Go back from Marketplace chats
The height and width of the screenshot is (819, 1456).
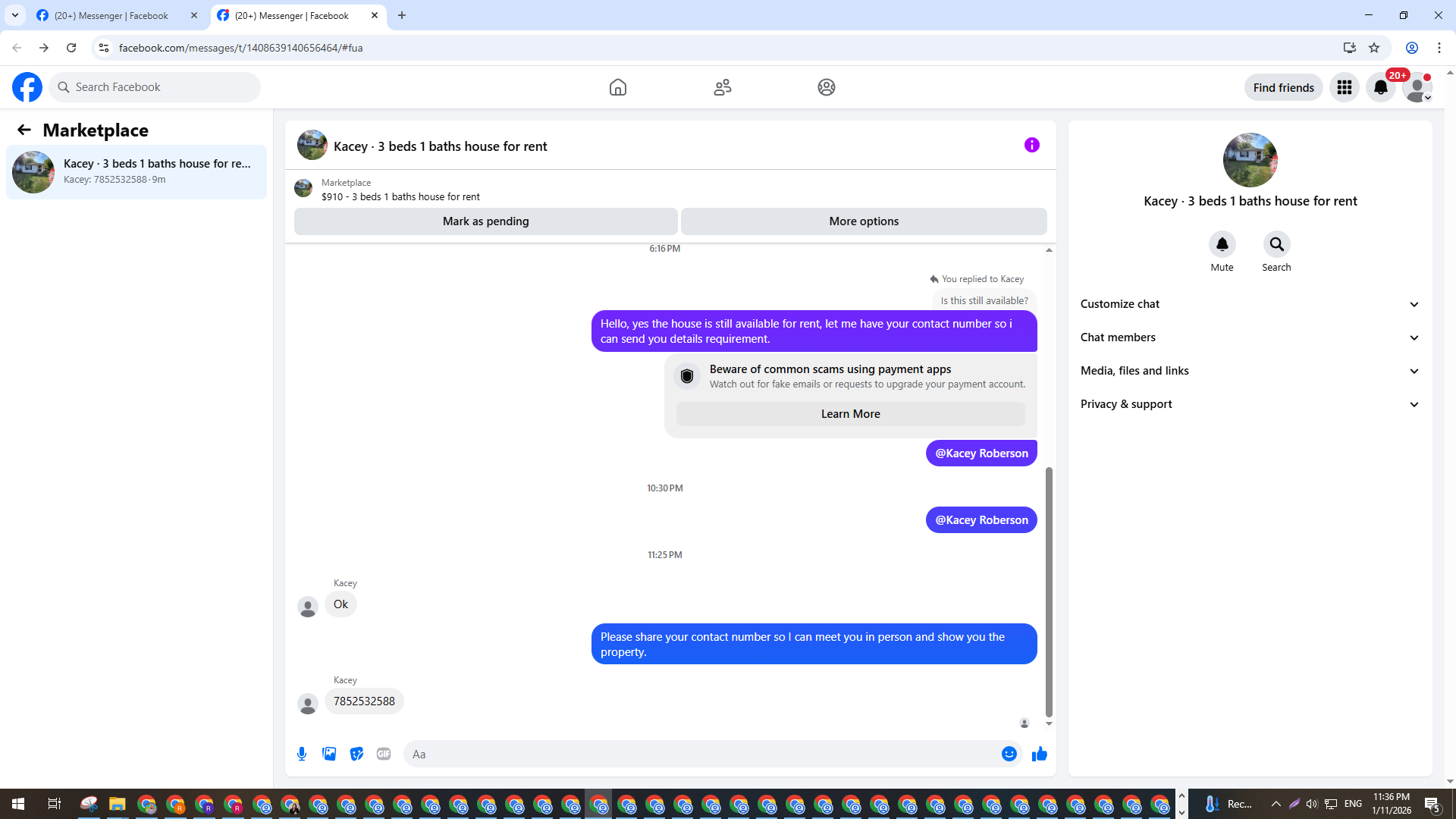[24, 130]
